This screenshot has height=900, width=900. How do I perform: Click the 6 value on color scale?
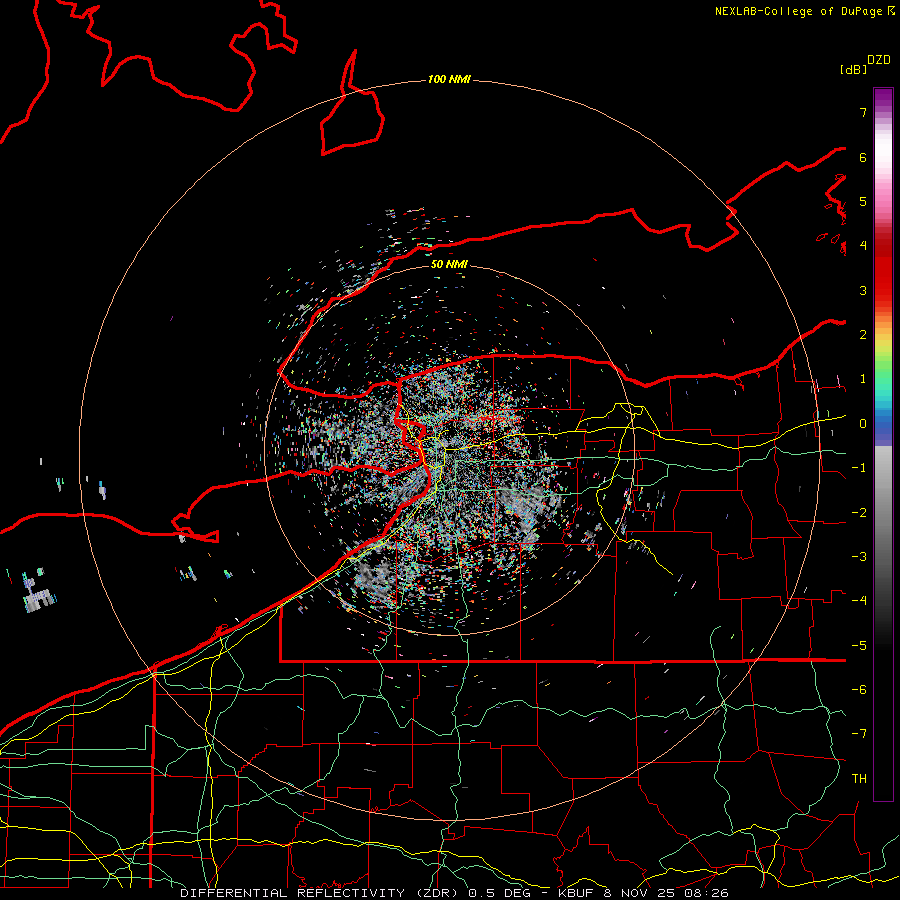coord(863,157)
